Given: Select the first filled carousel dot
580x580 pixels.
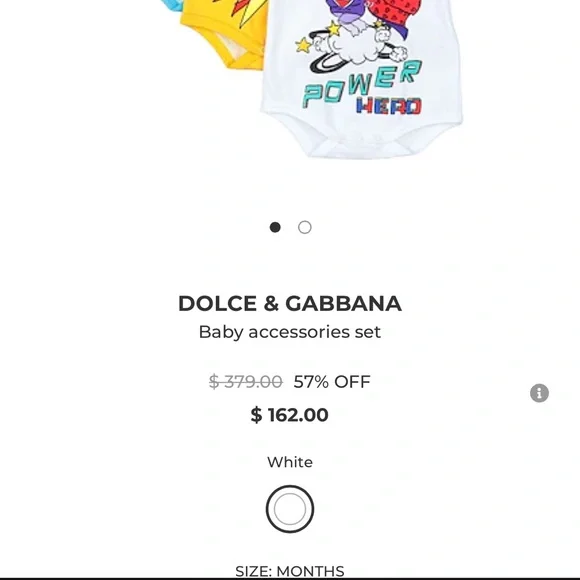Looking at the screenshot, I should 275,227.
